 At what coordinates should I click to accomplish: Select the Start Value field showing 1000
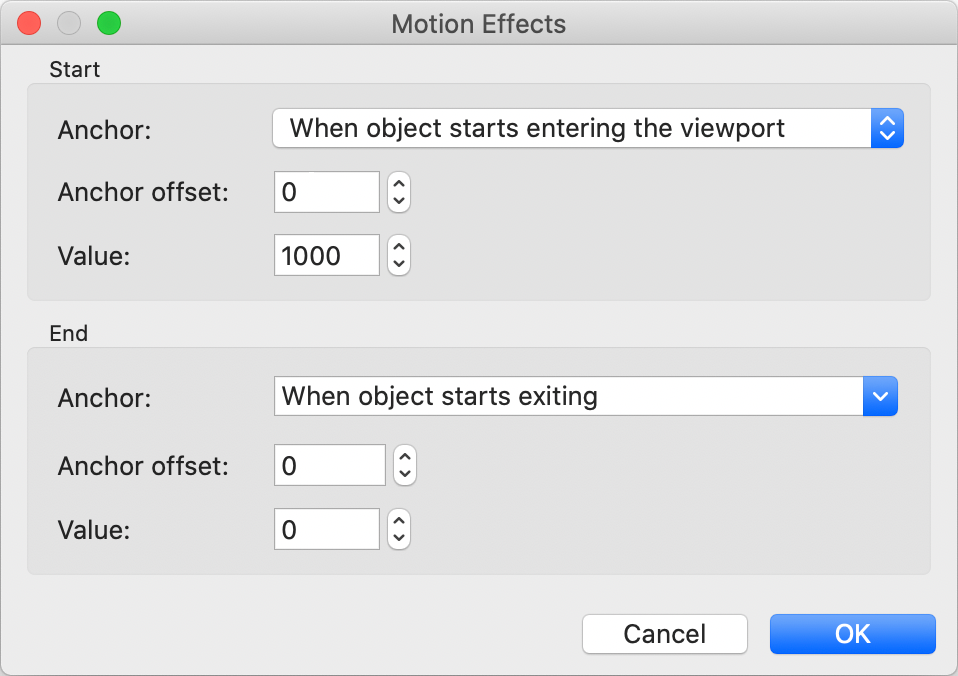pos(327,256)
